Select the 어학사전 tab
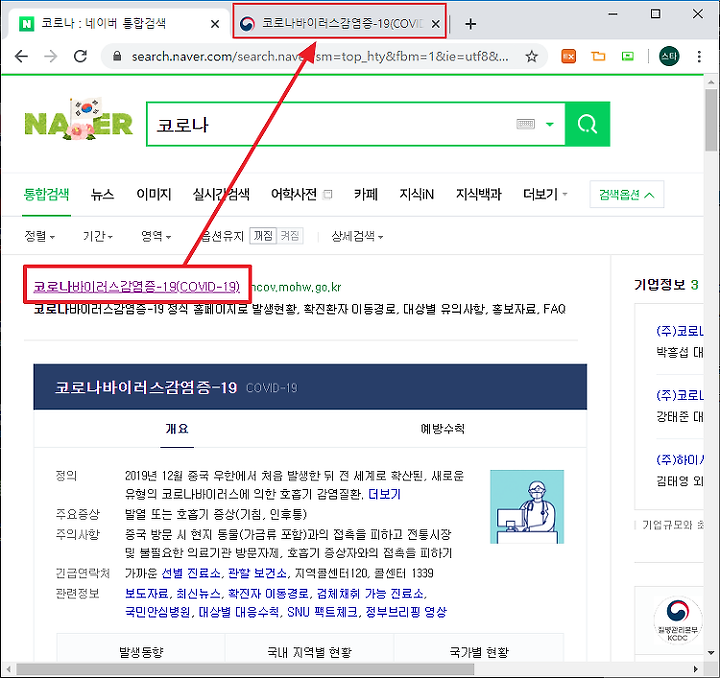The height and width of the screenshot is (678, 720). tap(294, 195)
